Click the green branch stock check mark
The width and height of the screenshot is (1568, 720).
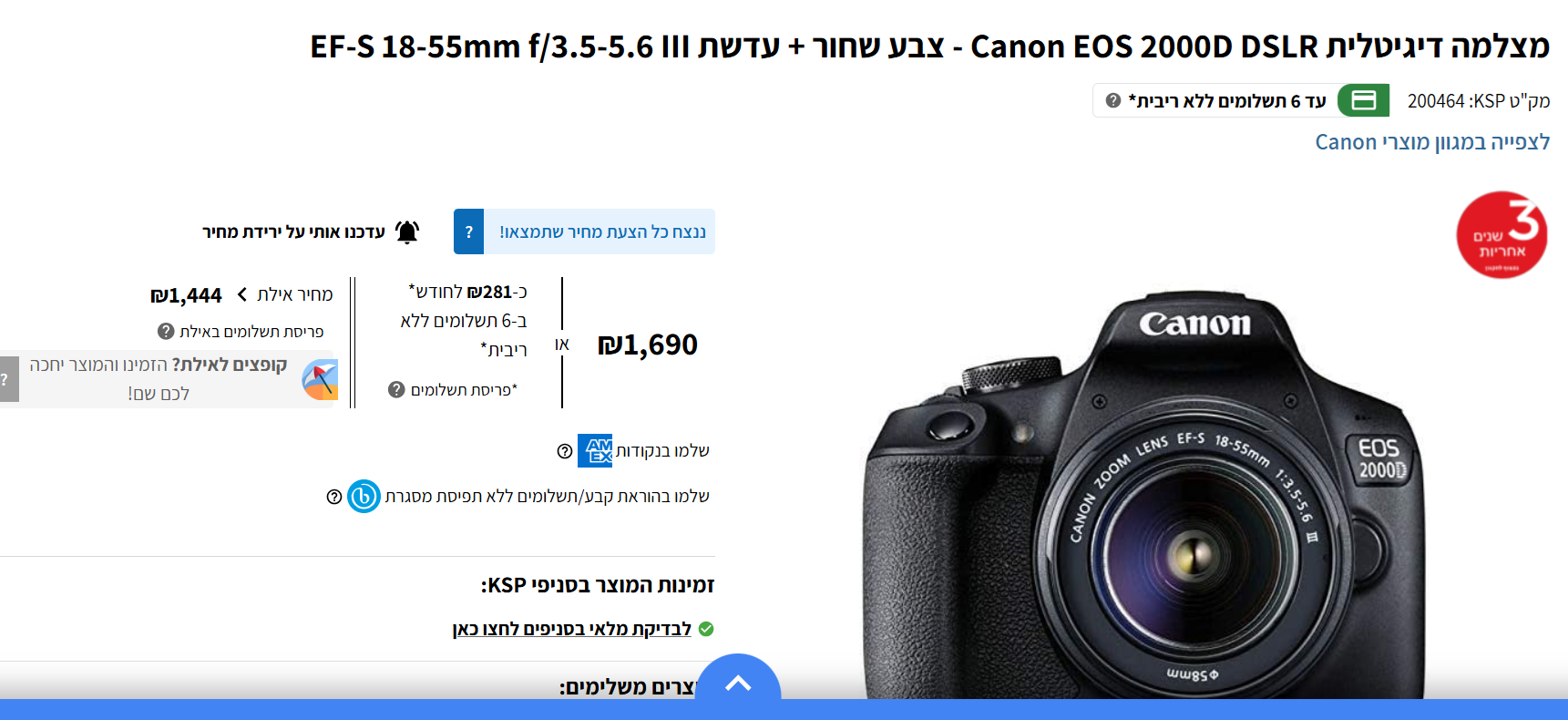pyautogui.click(x=706, y=629)
